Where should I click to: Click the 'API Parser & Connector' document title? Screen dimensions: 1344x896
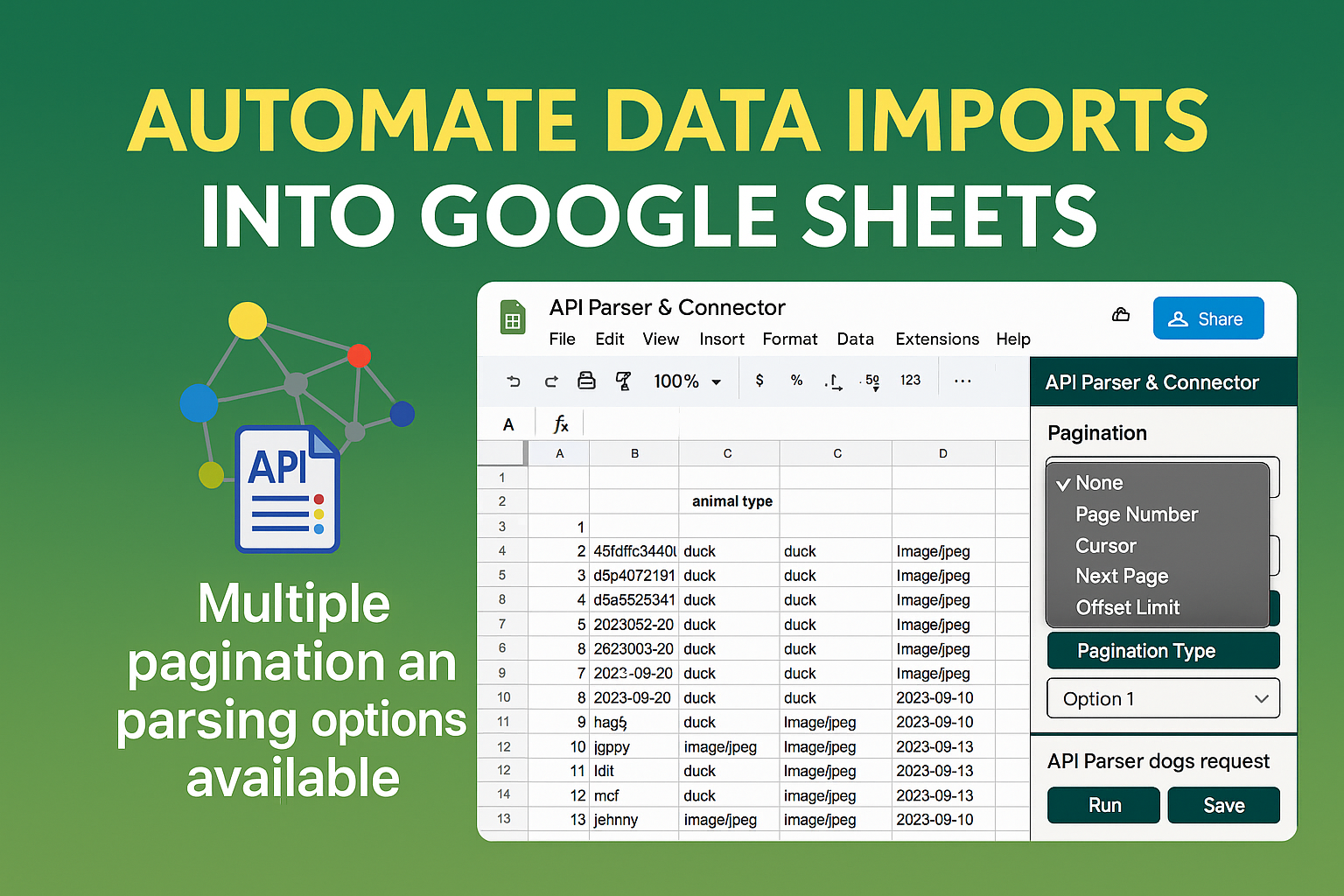pyautogui.click(x=667, y=308)
